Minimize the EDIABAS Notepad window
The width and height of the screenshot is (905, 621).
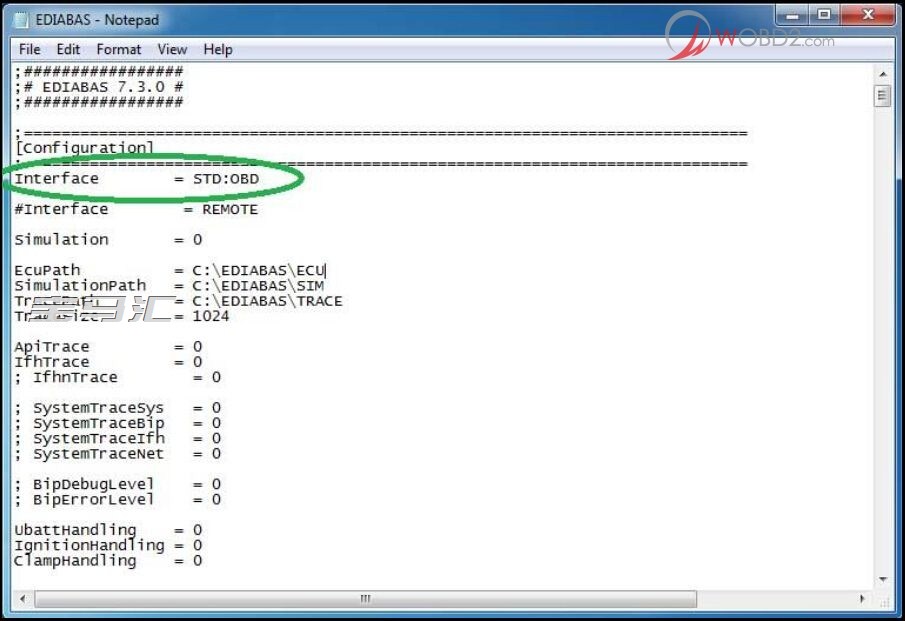792,15
